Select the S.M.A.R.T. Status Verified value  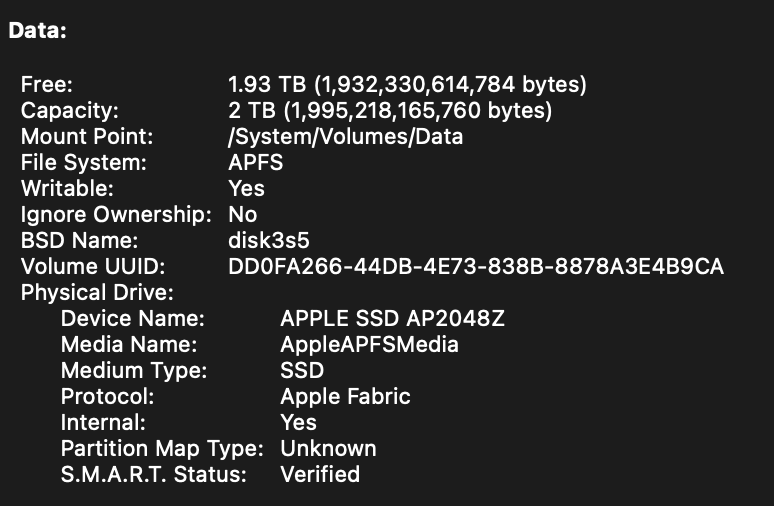click(320, 475)
